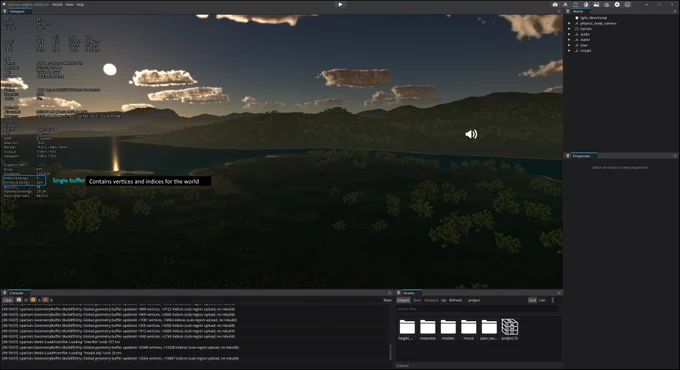Open the Properties panel dropdown arrow
Image resolution: width=680 pixels, height=370 pixels.
[x=568, y=156]
